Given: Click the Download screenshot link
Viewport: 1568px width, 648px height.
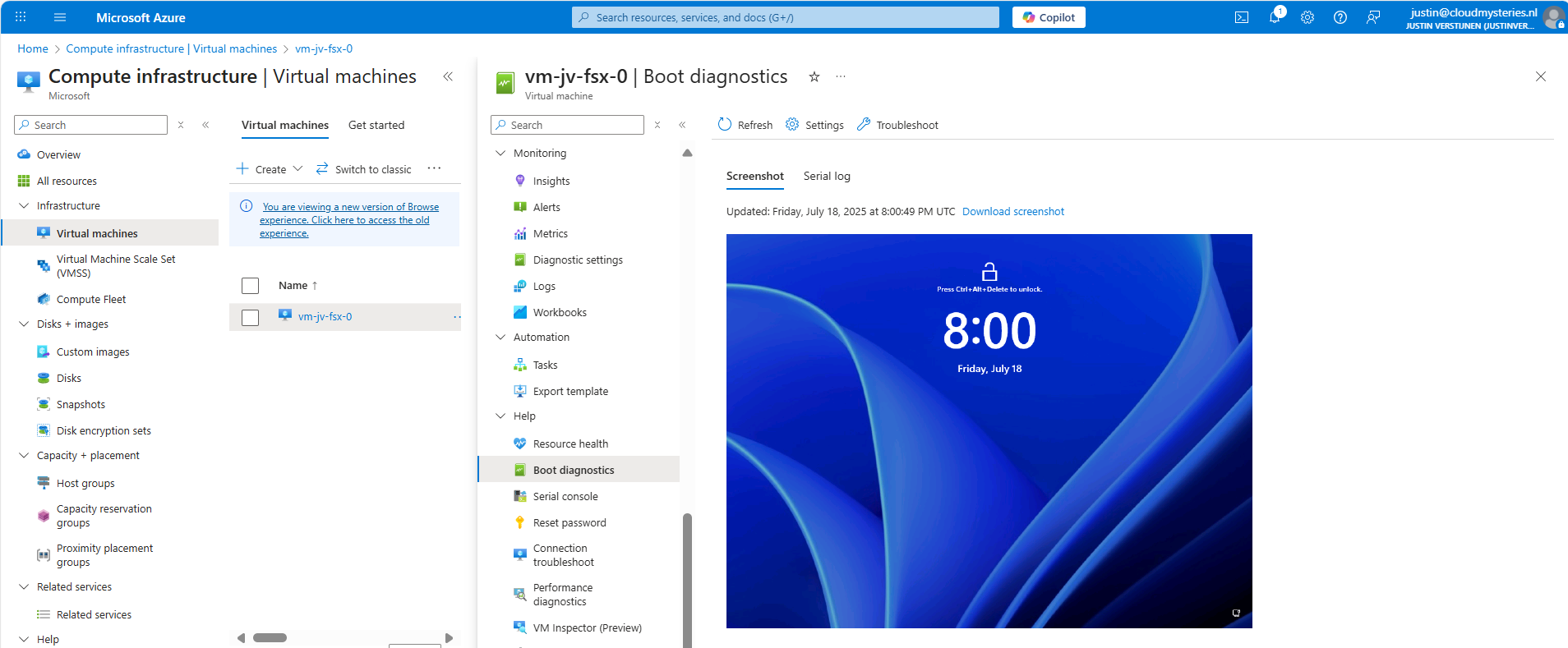Looking at the screenshot, I should 1012,212.
